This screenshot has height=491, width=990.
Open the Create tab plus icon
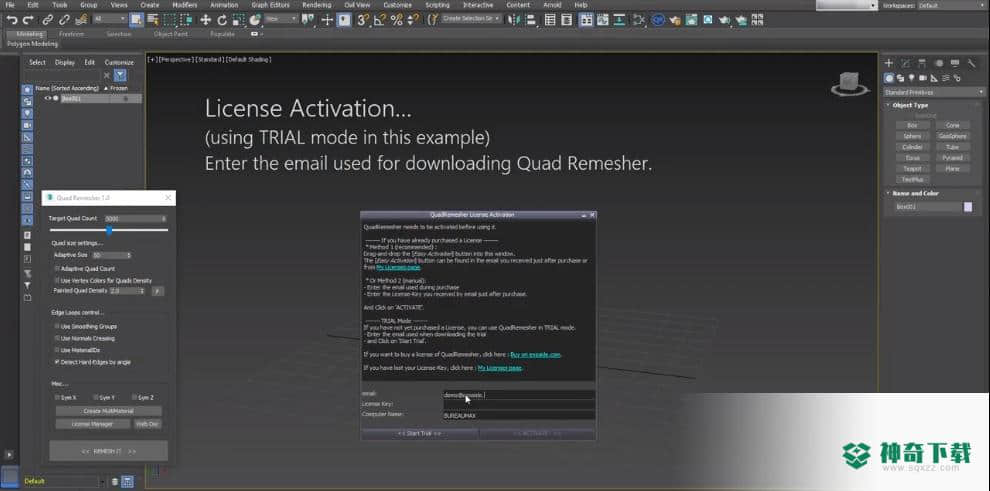(x=888, y=63)
